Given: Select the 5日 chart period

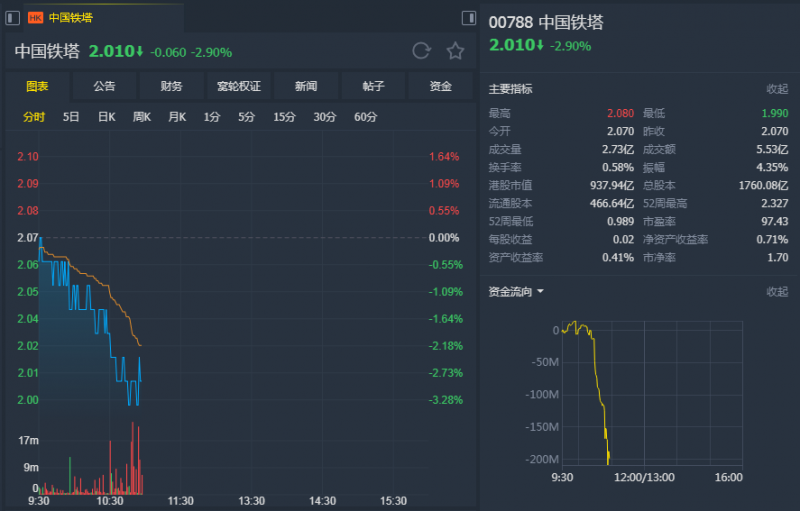Looking at the screenshot, I should 71,117.
